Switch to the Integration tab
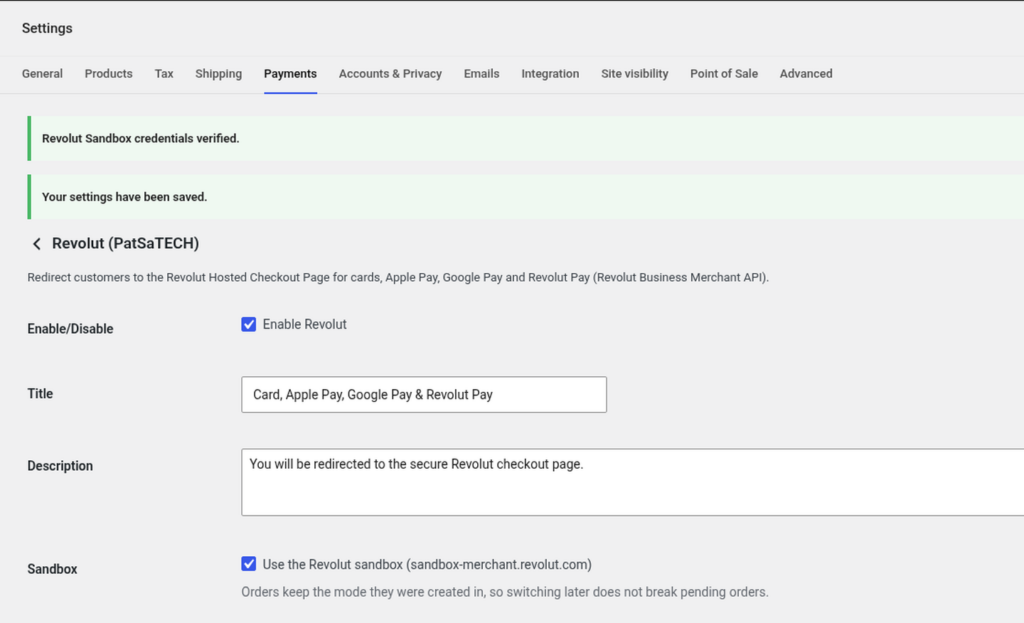The height and width of the screenshot is (623, 1024). (550, 74)
